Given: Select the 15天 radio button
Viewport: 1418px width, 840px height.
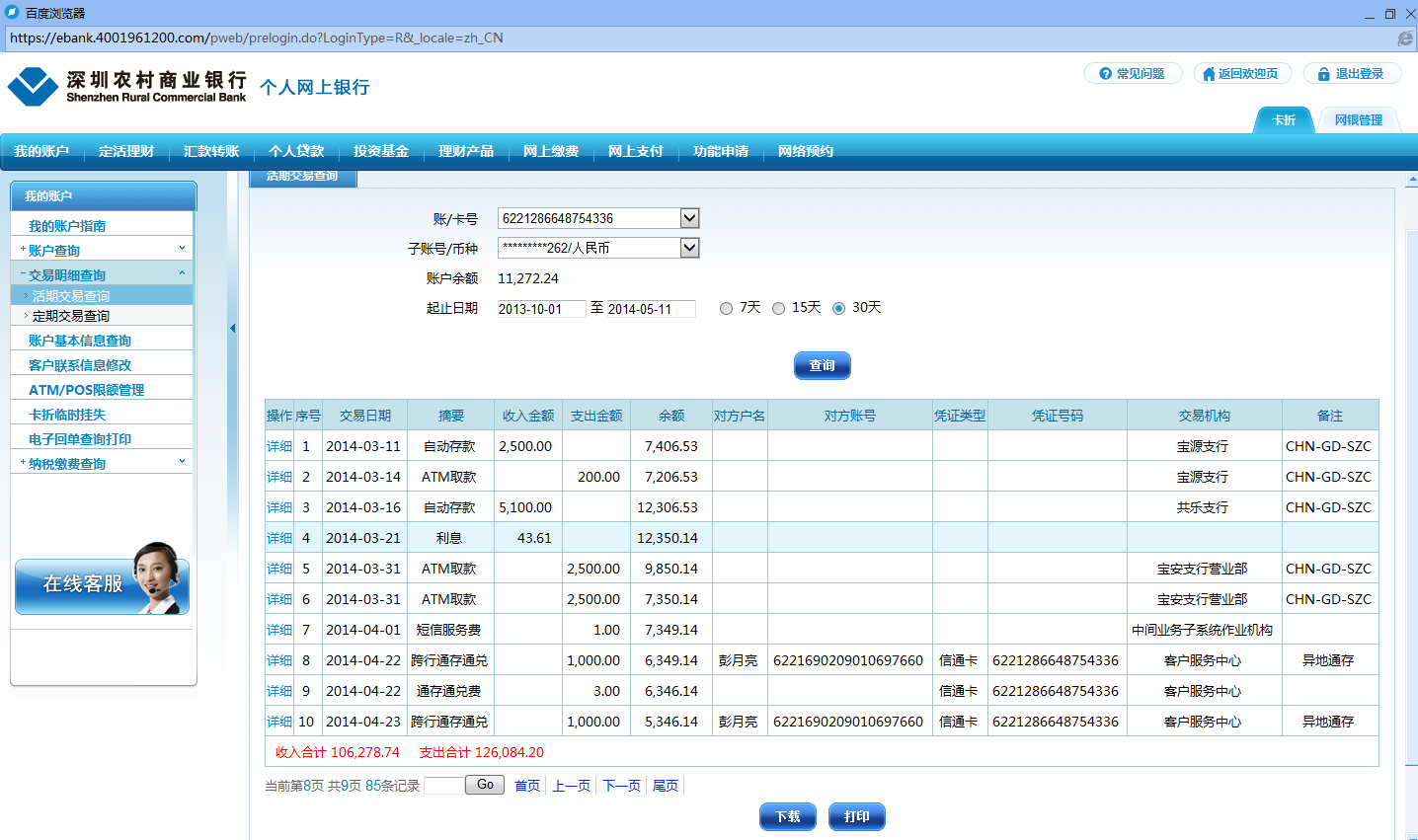Looking at the screenshot, I should pyautogui.click(x=779, y=309).
